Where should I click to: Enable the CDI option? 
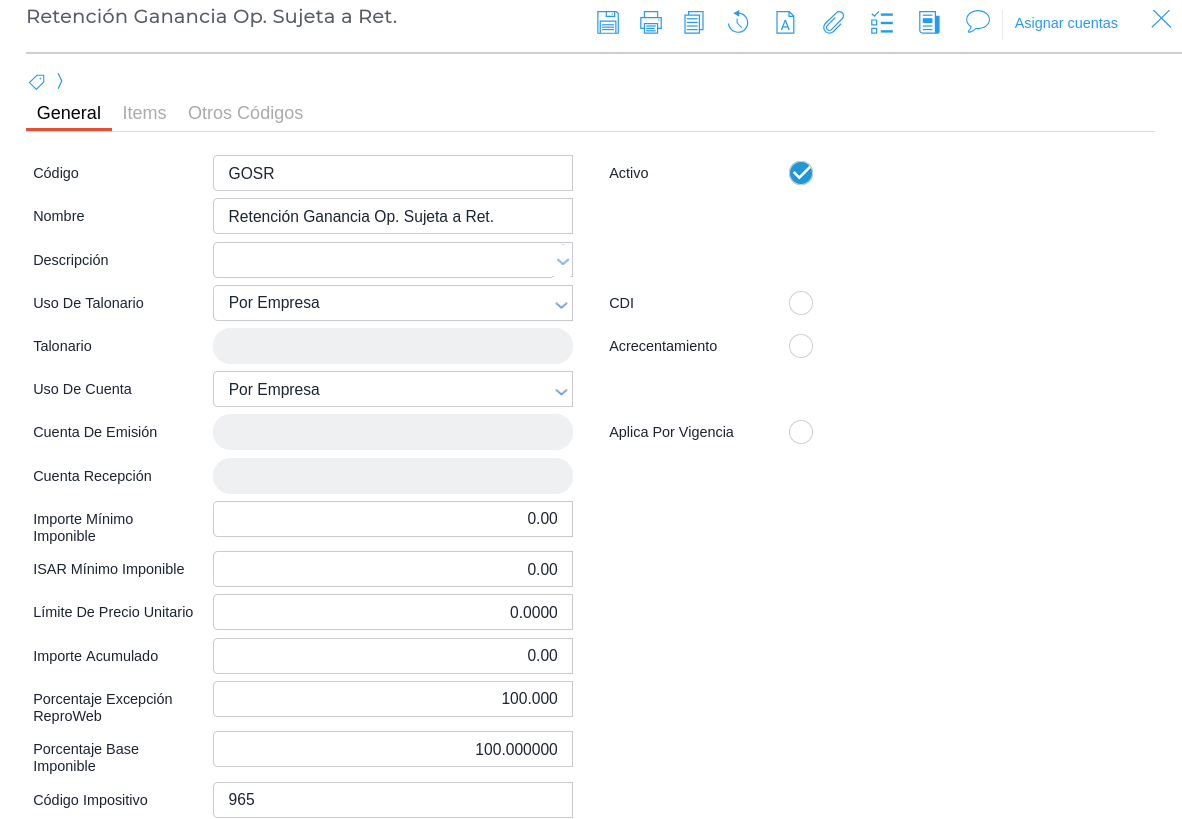[x=801, y=303]
